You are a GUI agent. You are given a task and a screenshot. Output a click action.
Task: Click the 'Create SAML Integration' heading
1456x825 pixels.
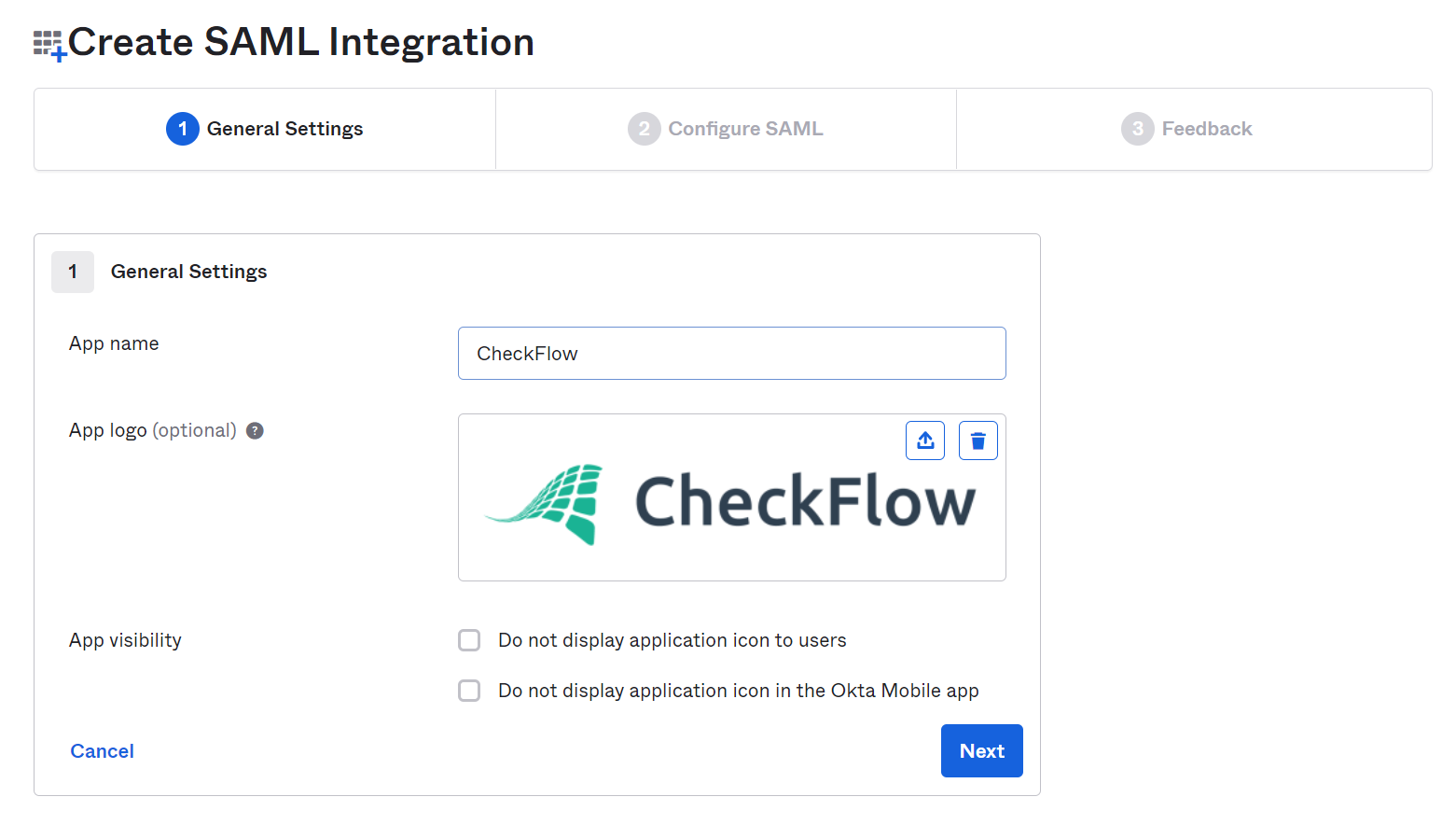click(300, 43)
